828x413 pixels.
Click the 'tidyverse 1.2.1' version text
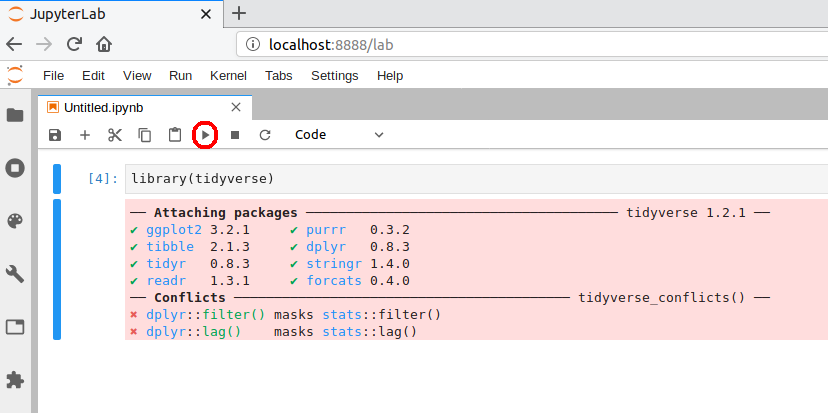point(686,213)
